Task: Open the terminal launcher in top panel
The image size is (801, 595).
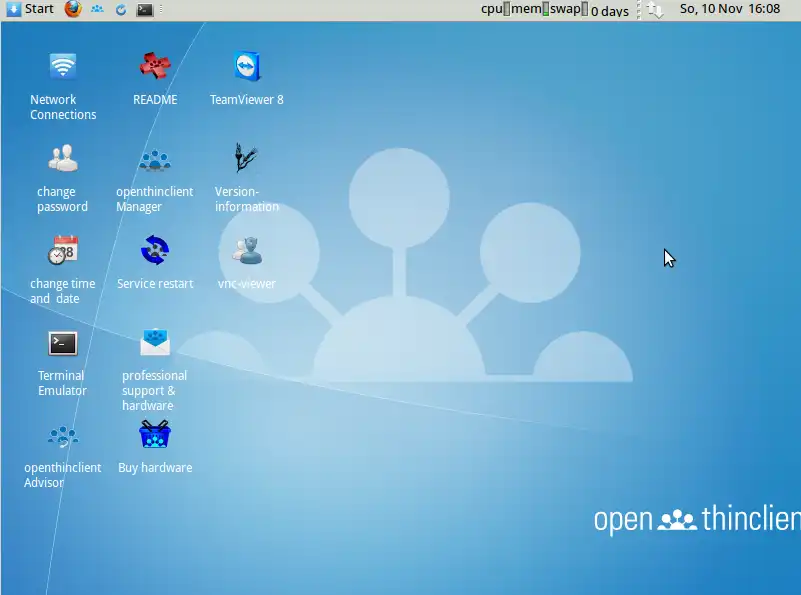Action: (x=145, y=9)
